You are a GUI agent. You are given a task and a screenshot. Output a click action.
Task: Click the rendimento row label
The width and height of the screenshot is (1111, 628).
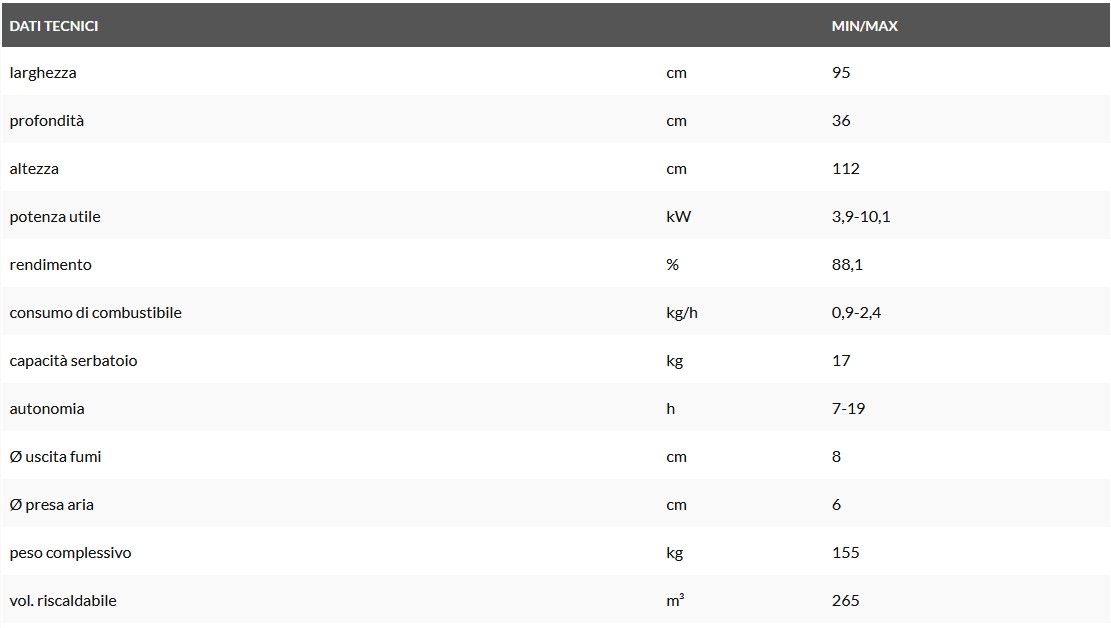coord(51,265)
